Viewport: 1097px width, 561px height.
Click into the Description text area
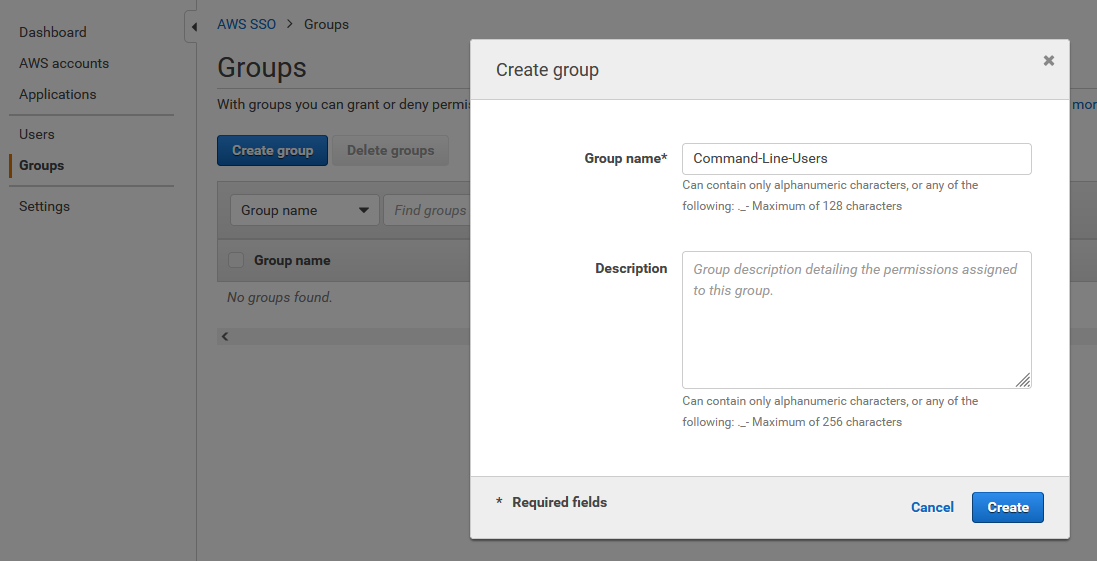856,320
